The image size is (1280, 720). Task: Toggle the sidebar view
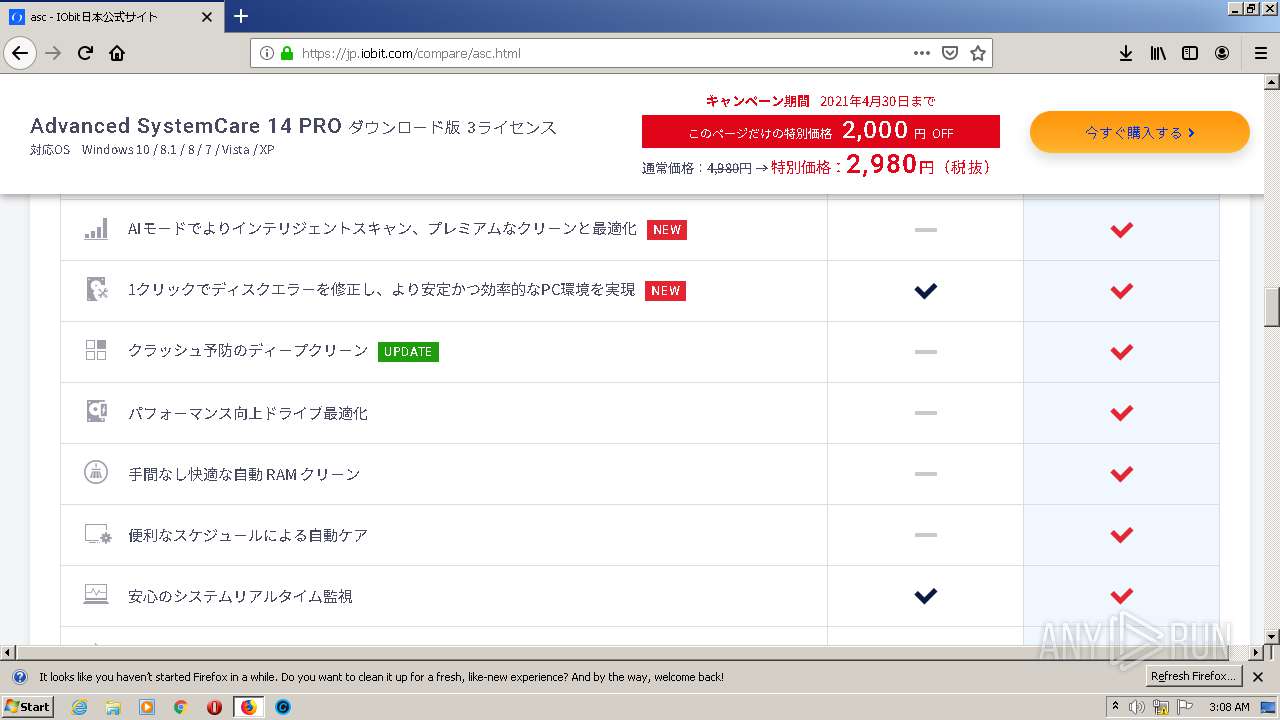tap(1190, 53)
